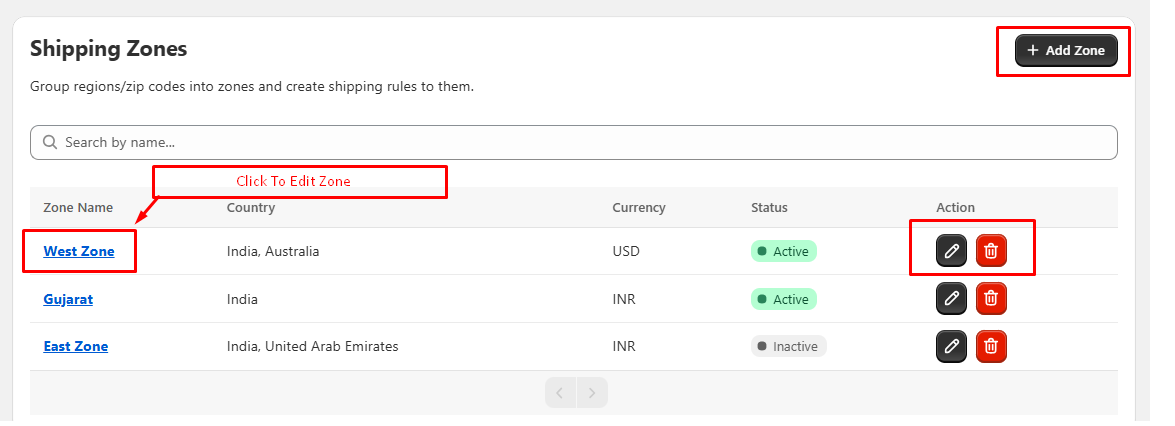
Task: Delete West Zone using the trash icon
Action: (x=991, y=250)
